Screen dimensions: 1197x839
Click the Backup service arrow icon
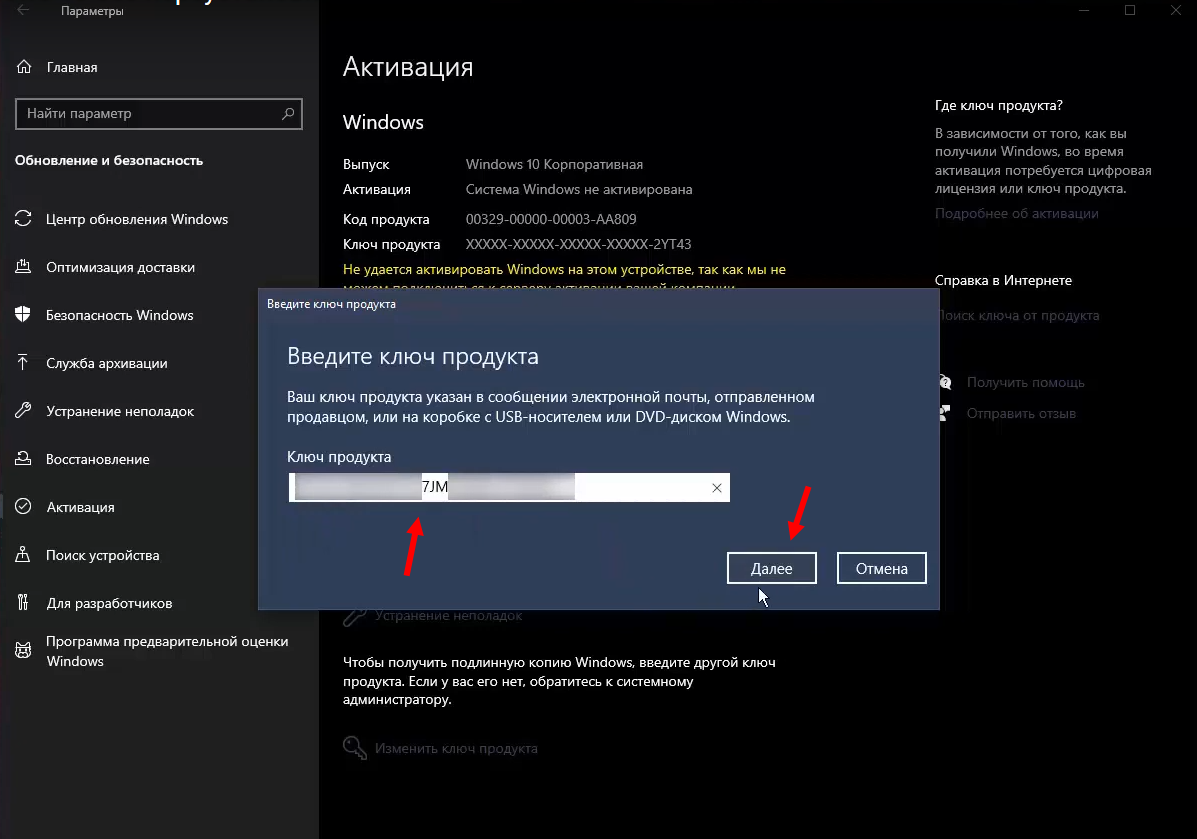[x=24, y=363]
